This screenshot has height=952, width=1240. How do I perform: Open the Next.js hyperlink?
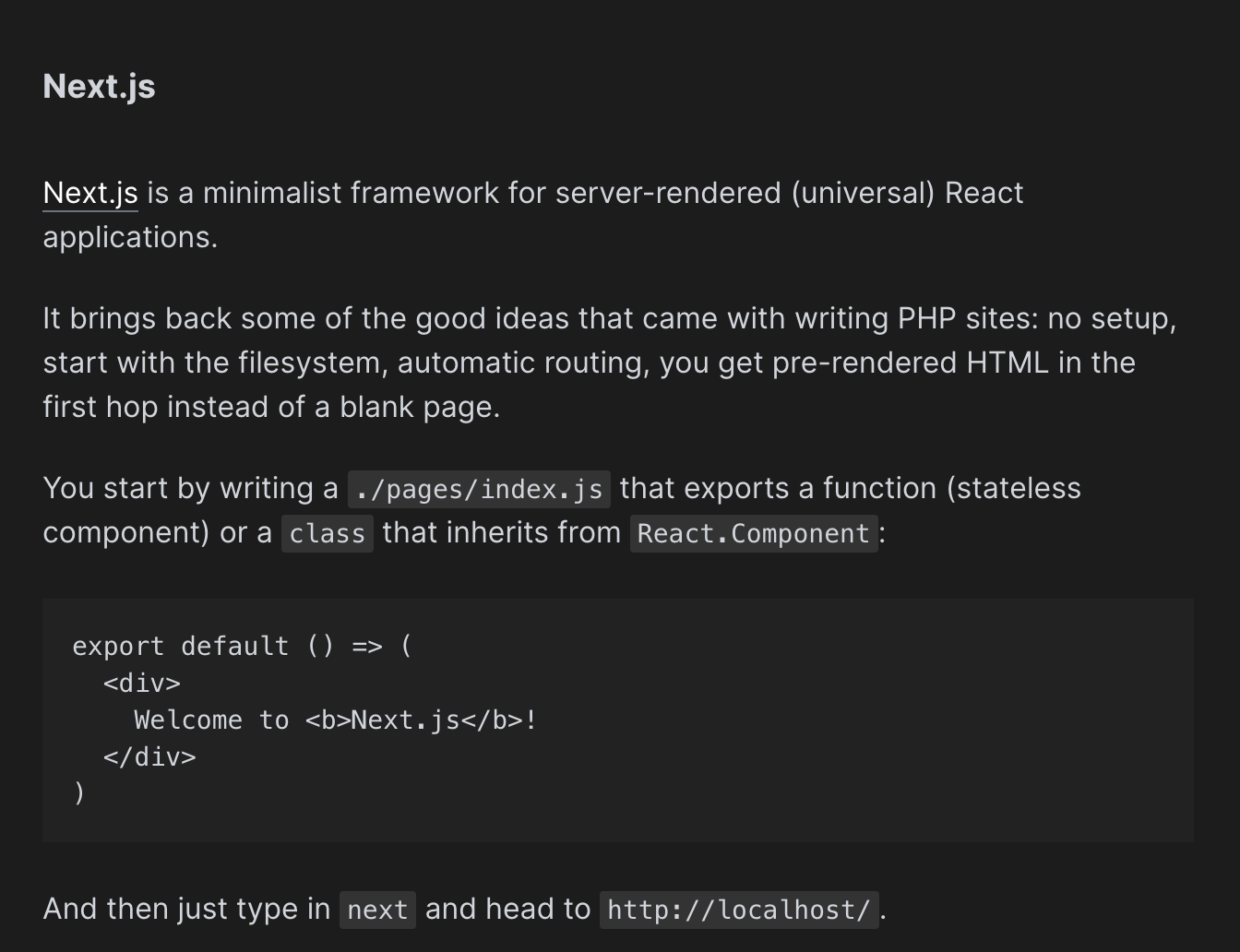(89, 193)
